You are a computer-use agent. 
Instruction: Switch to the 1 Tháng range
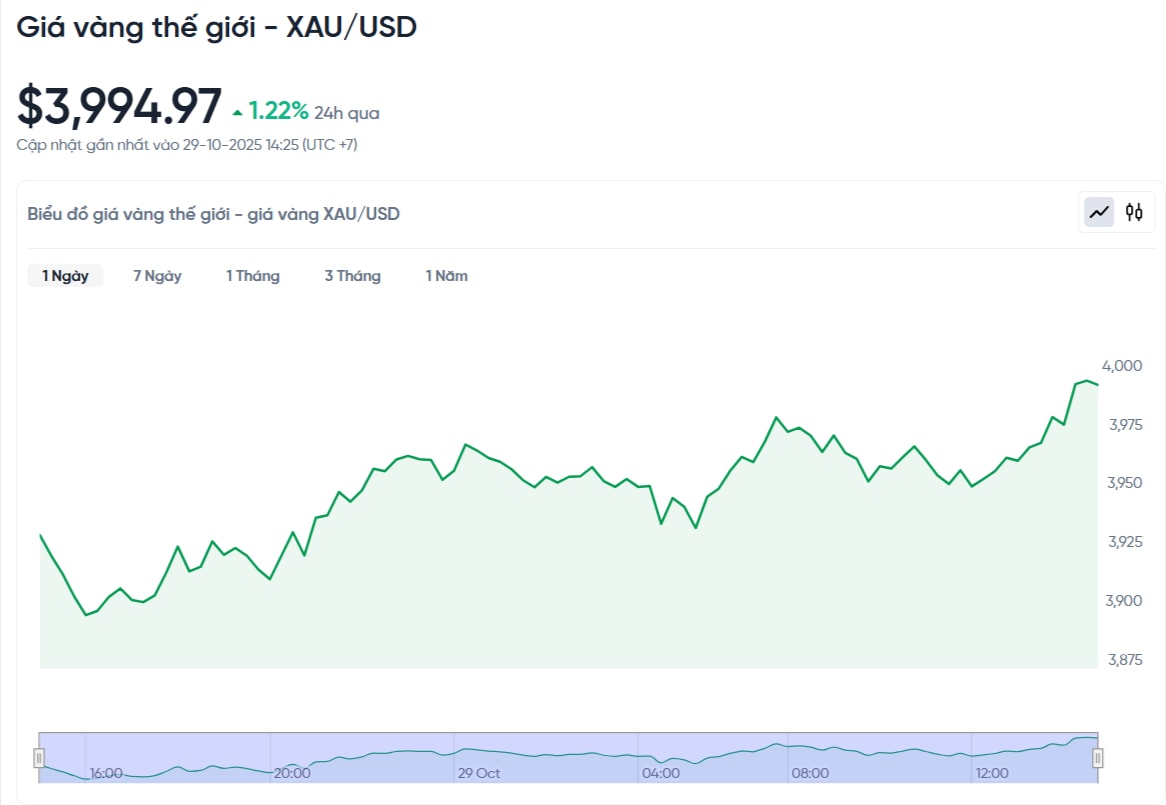pos(253,276)
